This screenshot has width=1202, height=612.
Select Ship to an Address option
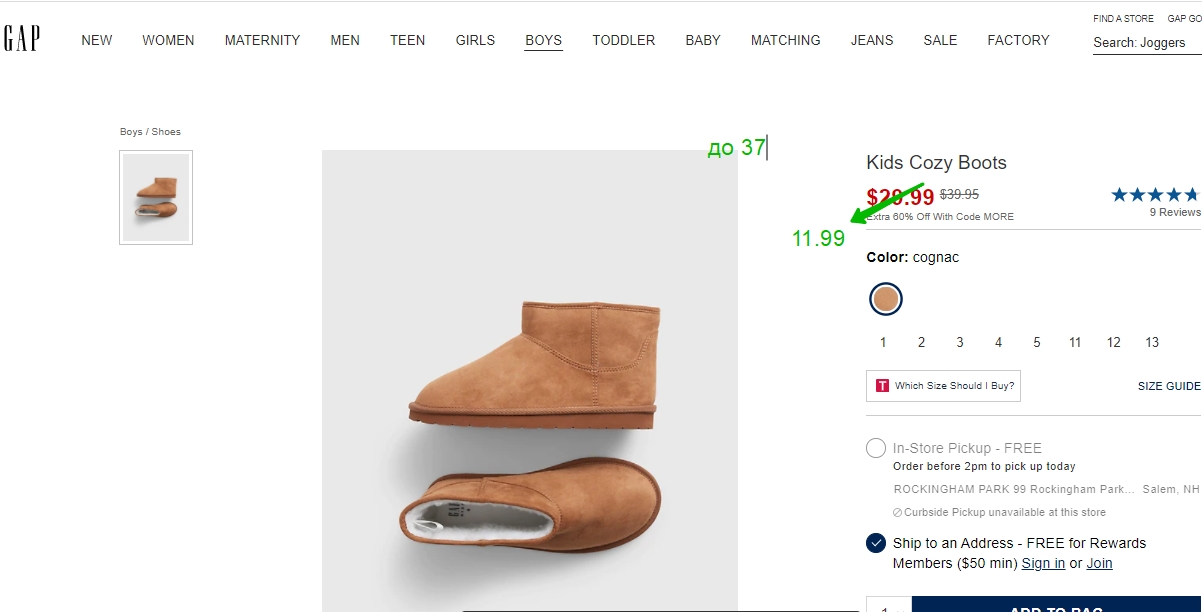pos(876,543)
